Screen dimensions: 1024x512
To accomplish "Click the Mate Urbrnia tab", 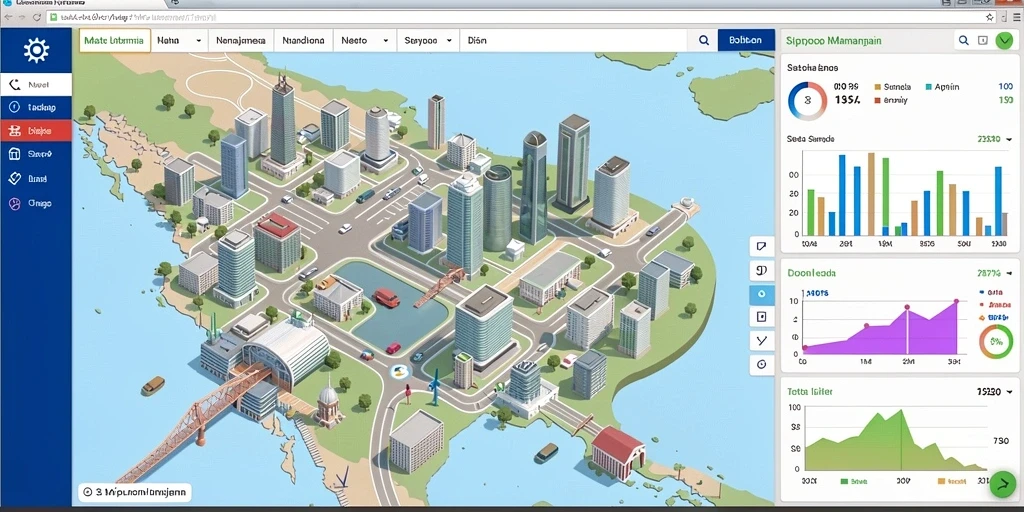I will point(115,40).
